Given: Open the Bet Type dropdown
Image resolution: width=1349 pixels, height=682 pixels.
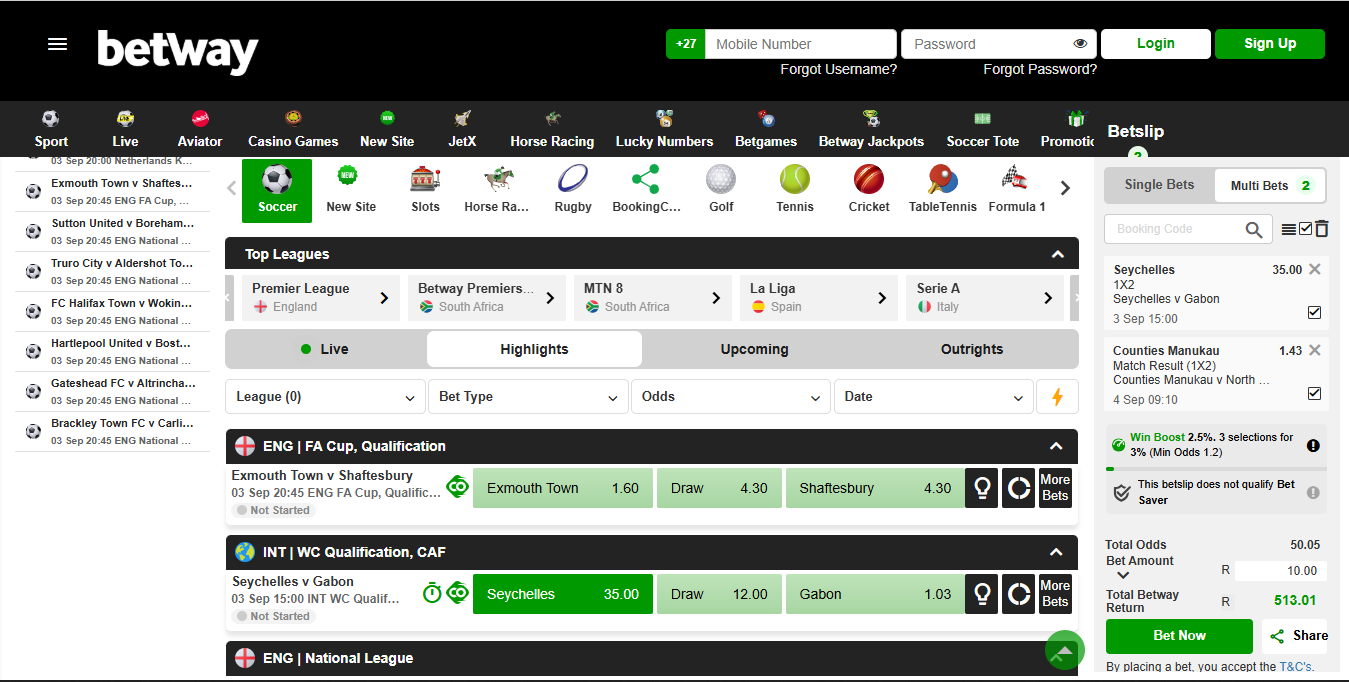Looking at the screenshot, I should coord(528,396).
